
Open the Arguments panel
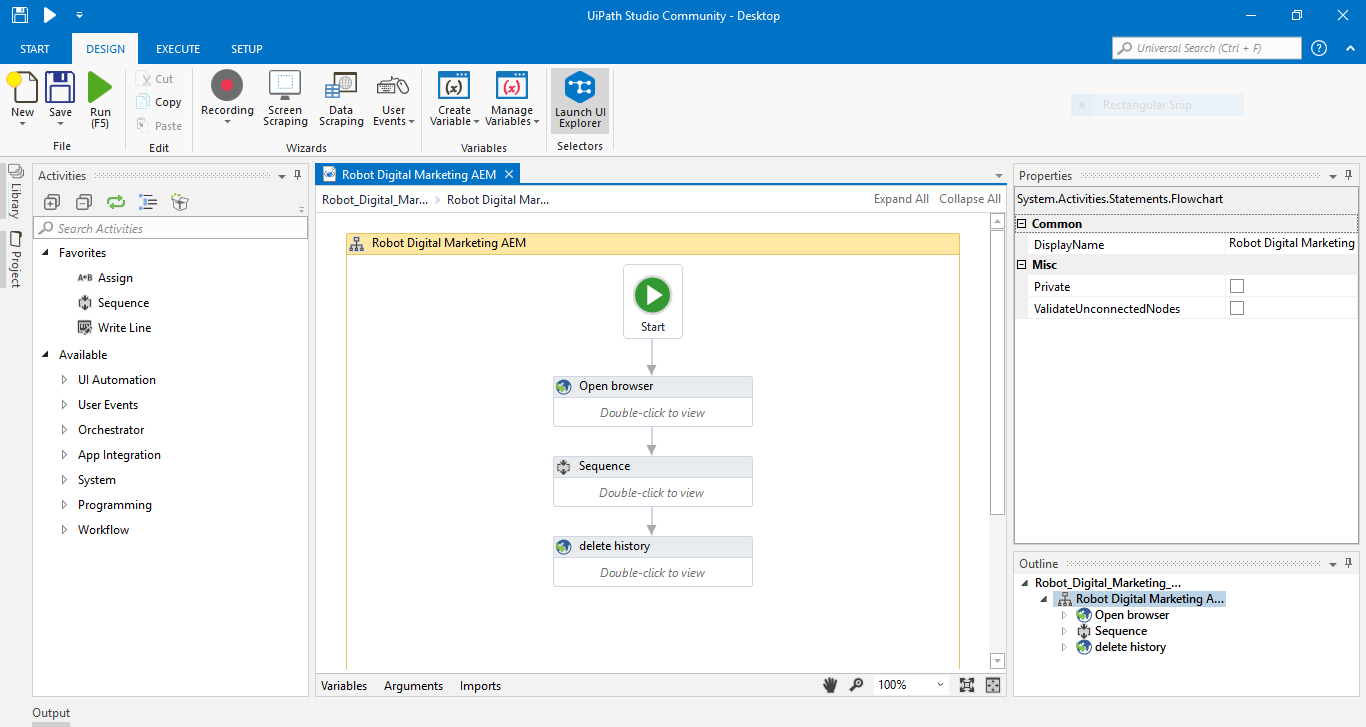coord(413,686)
